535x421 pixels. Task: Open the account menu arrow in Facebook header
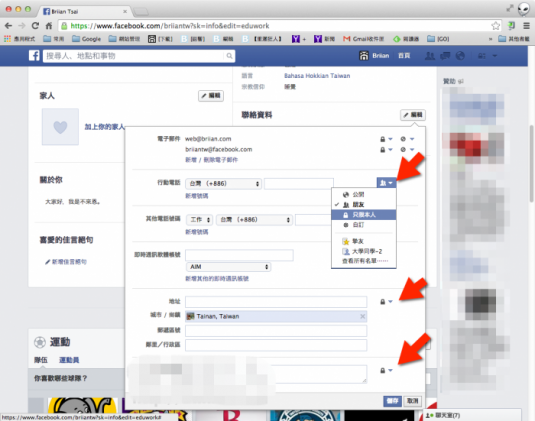(495, 56)
